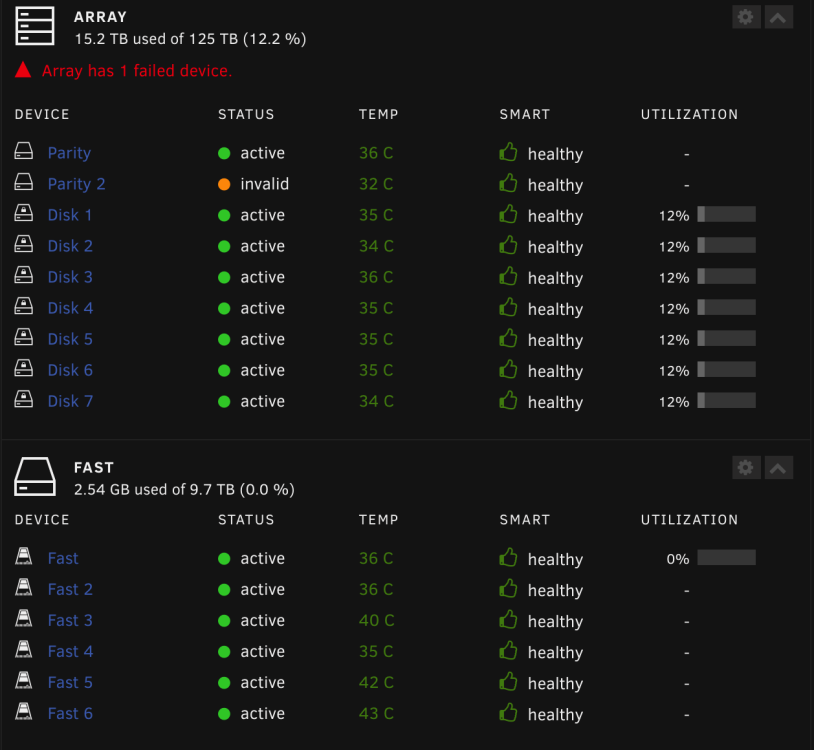The width and height of the screenshot is (814, 750).
Task: Open the Disk 2 device link
Action: pyautogui.click(x=70, y=246)
